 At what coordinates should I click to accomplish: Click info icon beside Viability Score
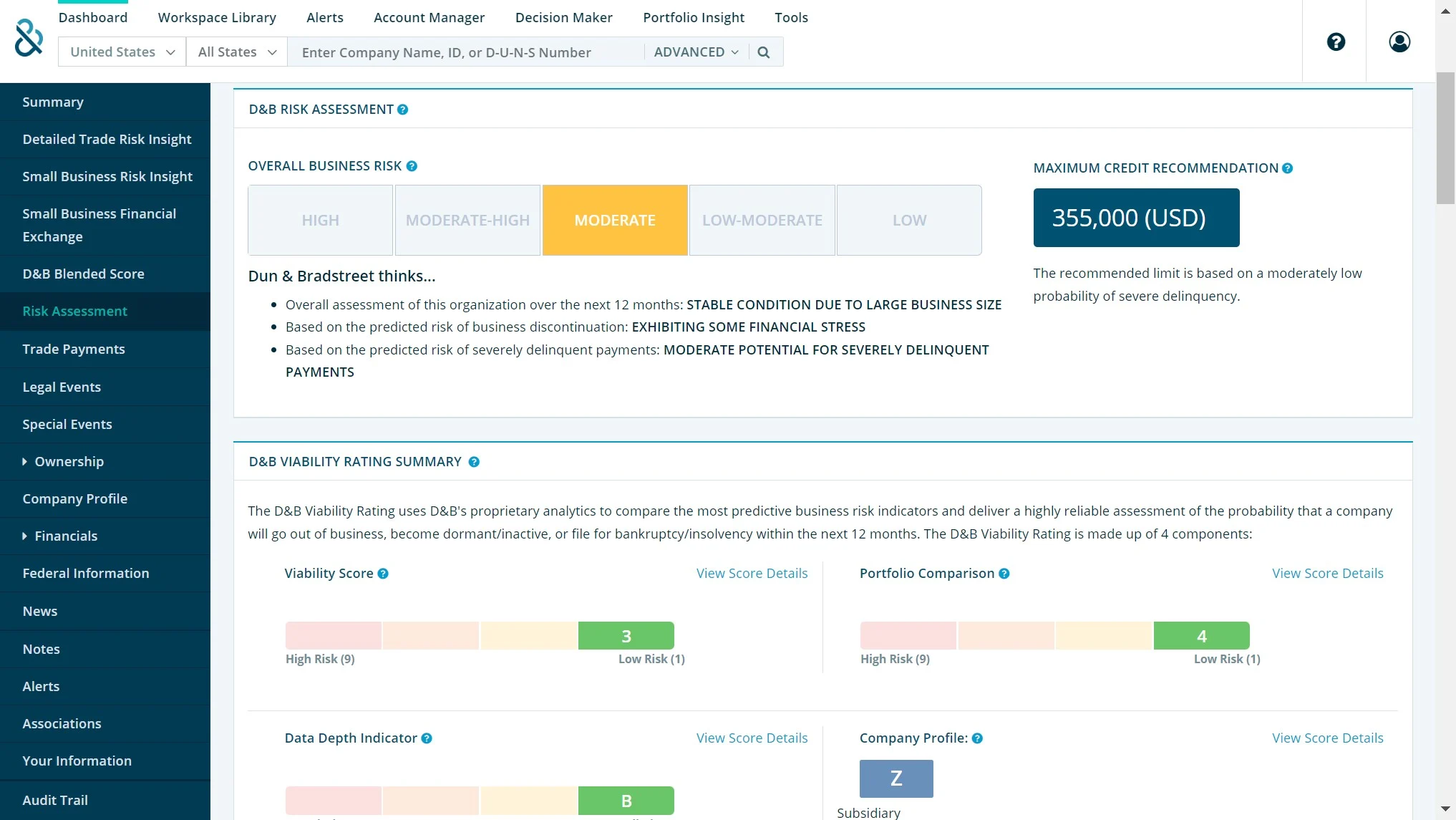(x=383, y=574)
